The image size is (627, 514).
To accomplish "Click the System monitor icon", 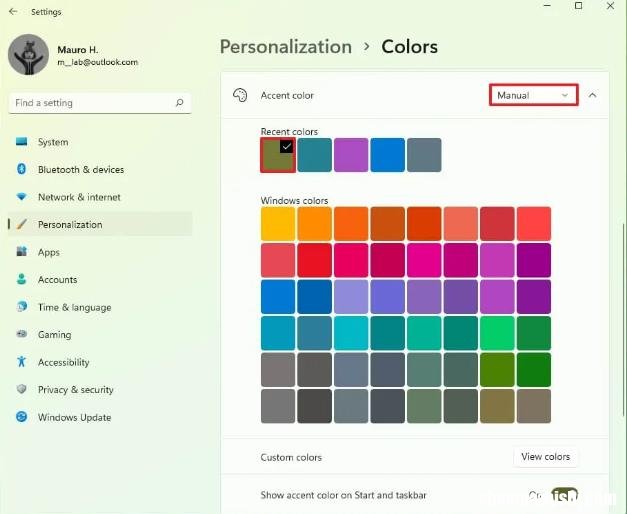I will point(22,142).
